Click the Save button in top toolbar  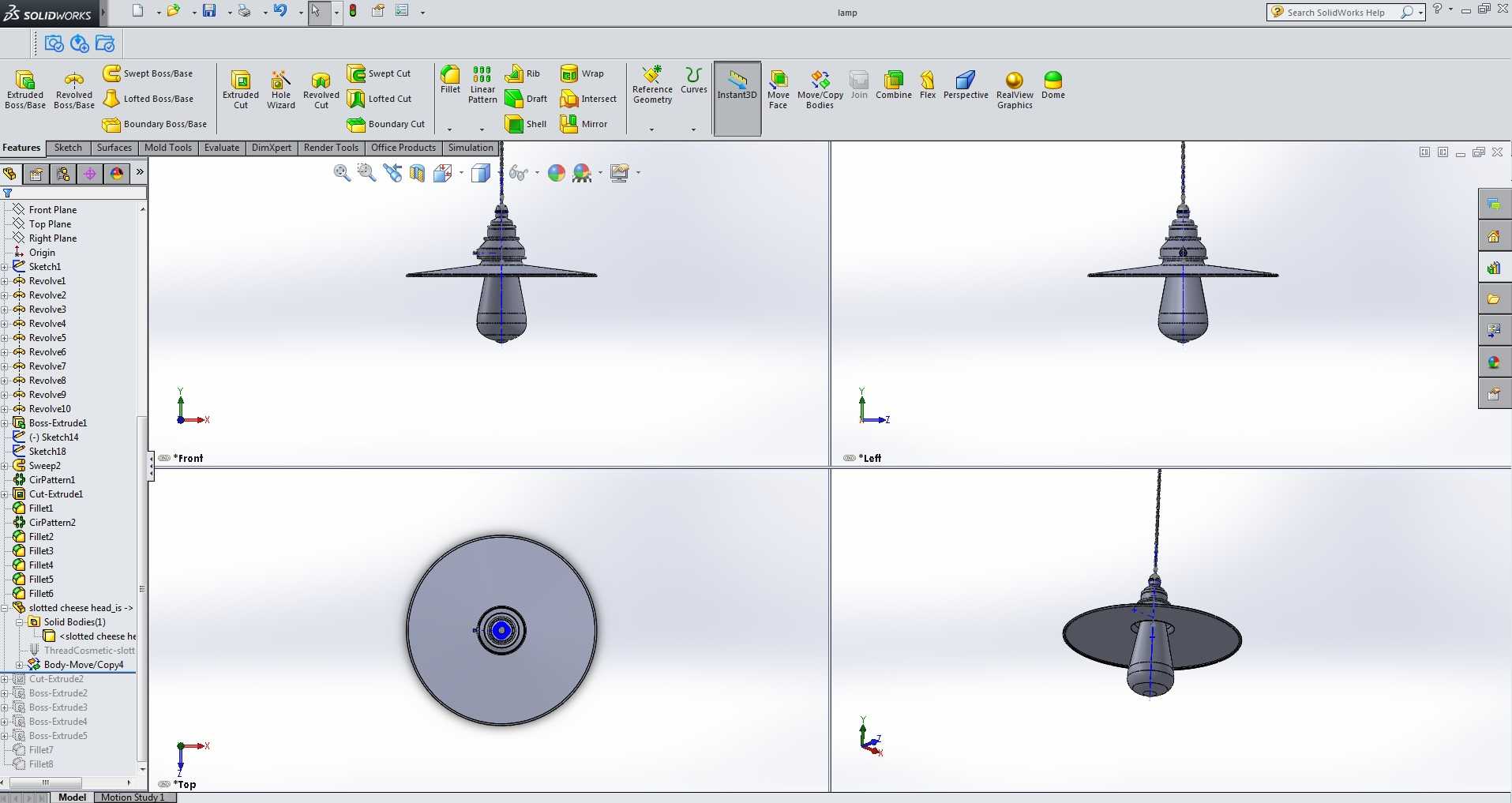click(x=209, y=11)
